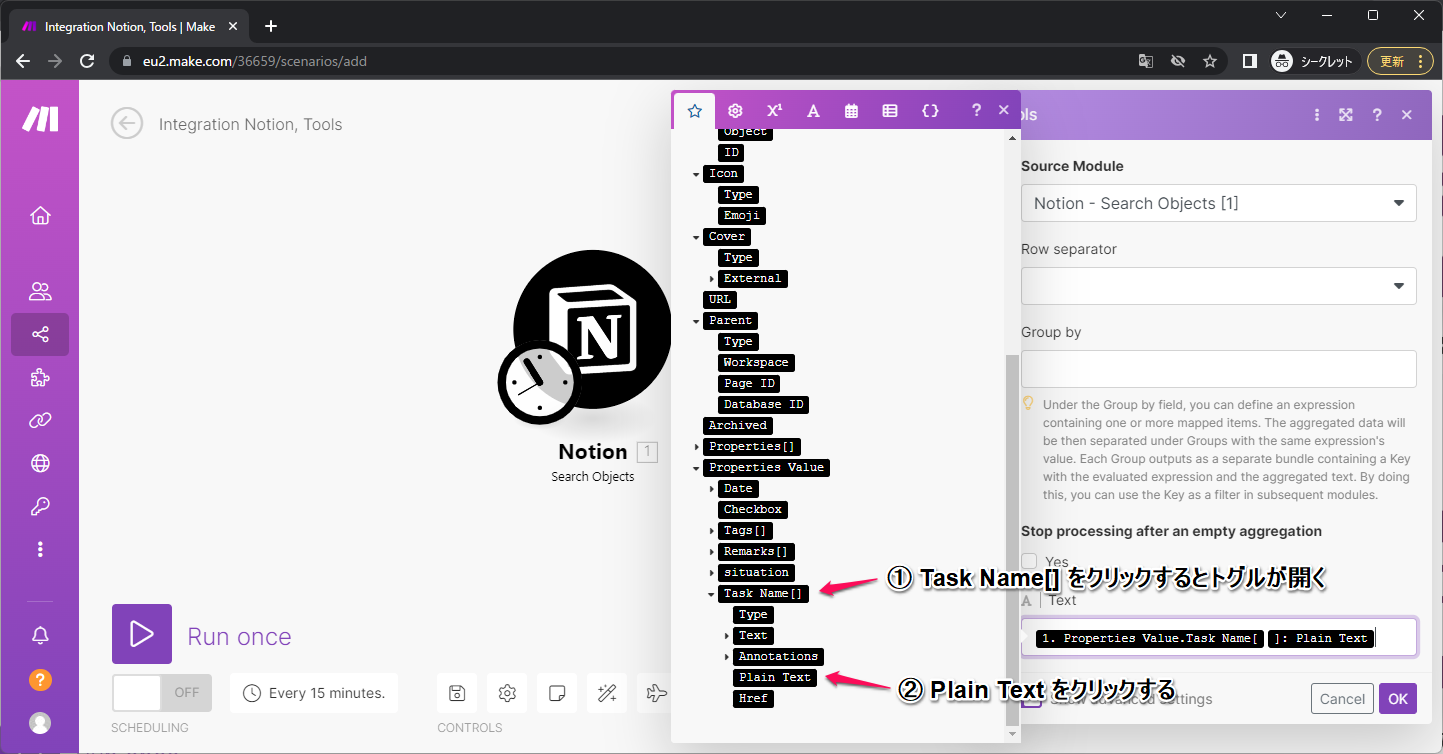Open the Team icon in sidebar
This screenshot has height=754, width=1443.
click(x=40, y=291)
